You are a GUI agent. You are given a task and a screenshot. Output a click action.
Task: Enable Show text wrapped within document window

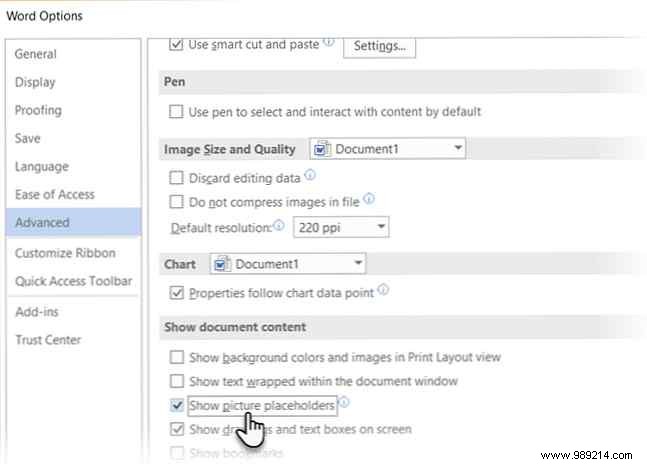point(177,381)
